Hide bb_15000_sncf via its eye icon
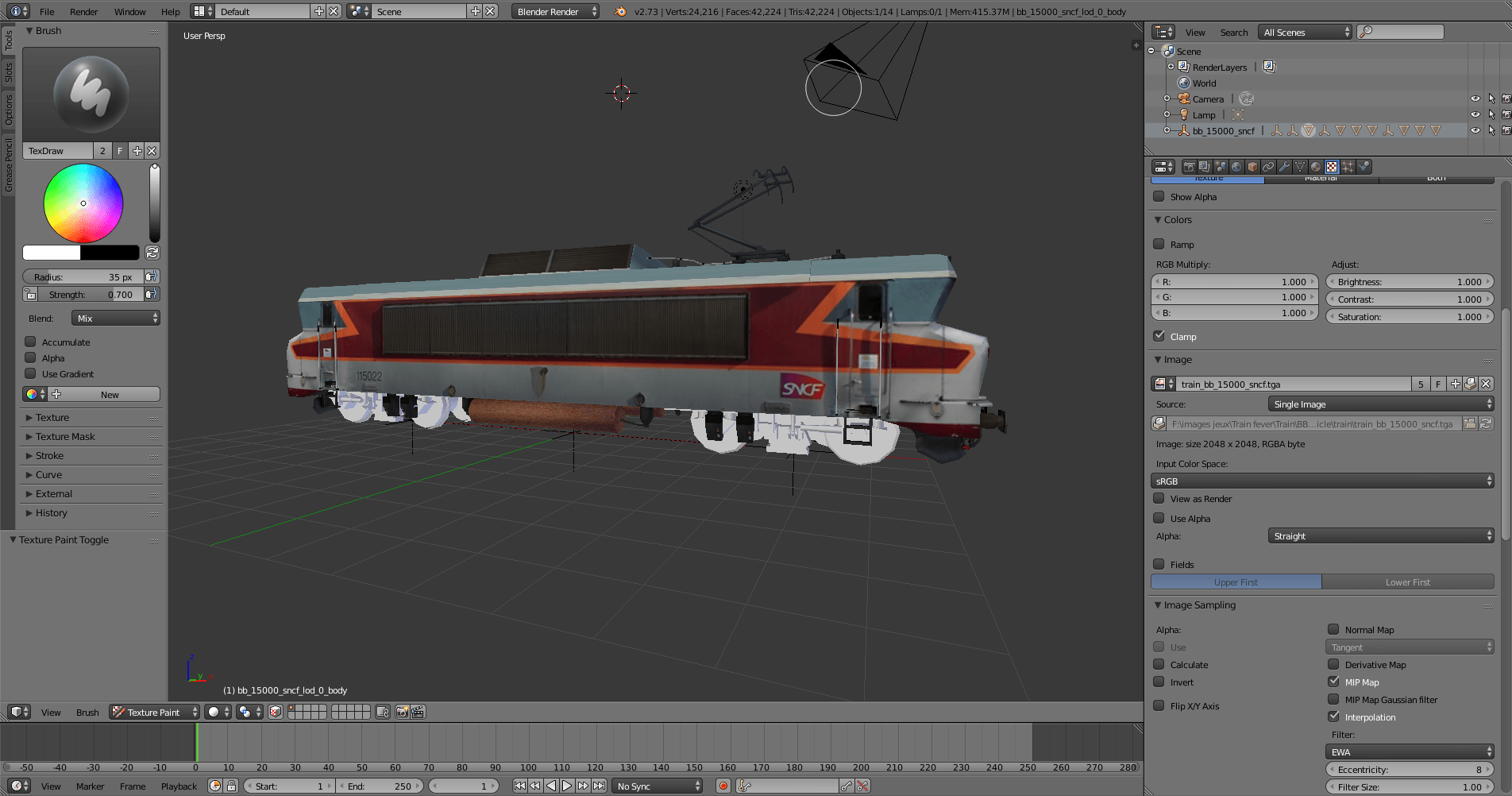The image size is (1512, 796). click(1475, 130)
